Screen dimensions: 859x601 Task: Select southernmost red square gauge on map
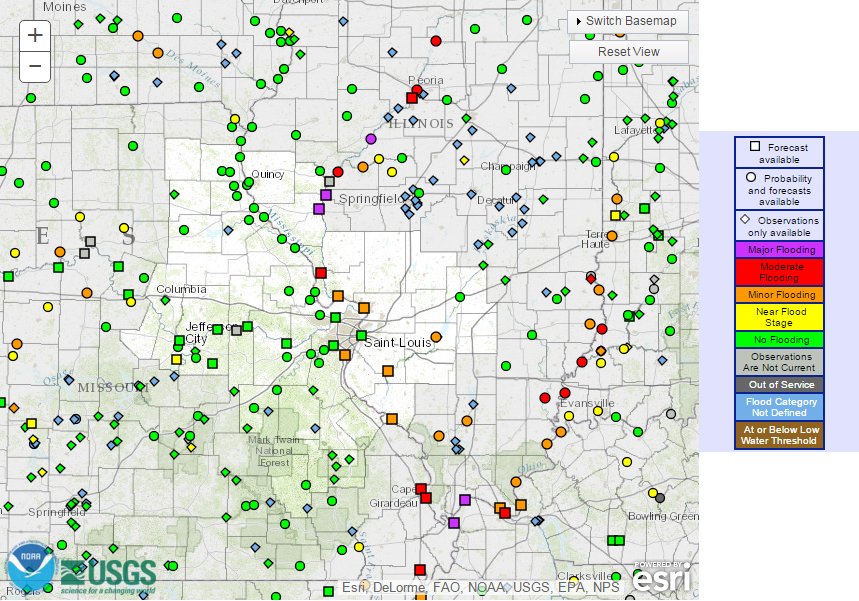pos(420,570)
